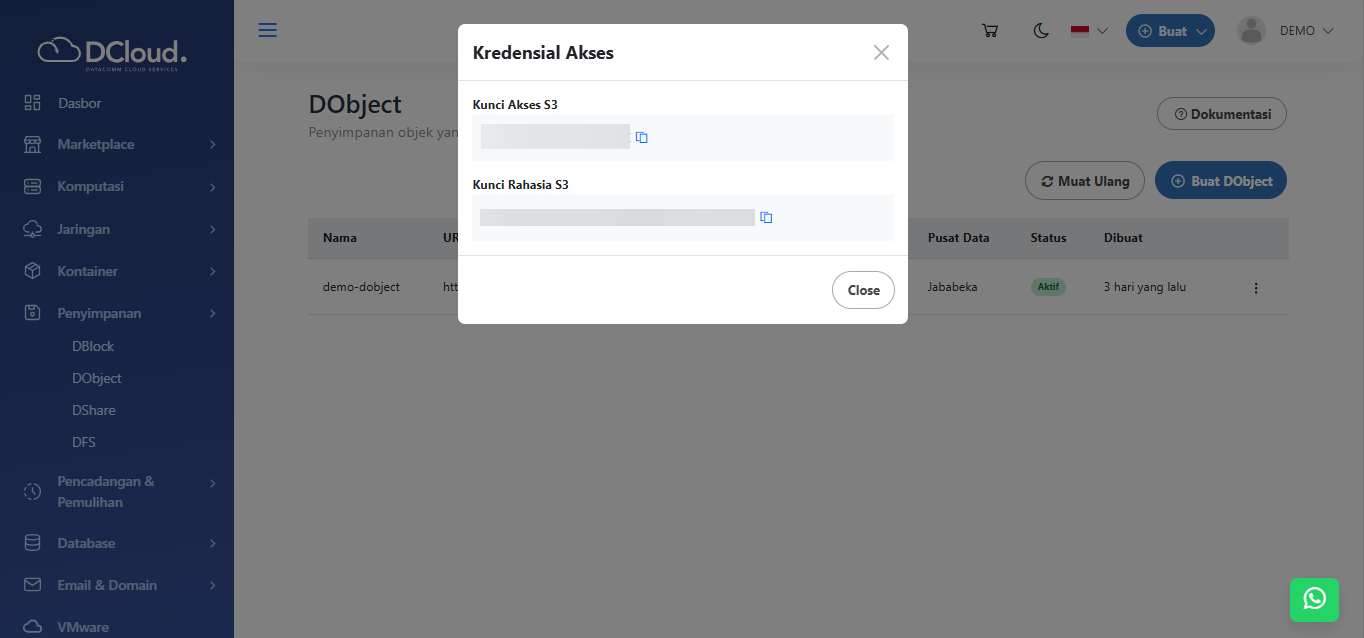Screen dimensions: 1364x638
Task: Click Muat Ulang to reload list
Action: pos(1084,181)
